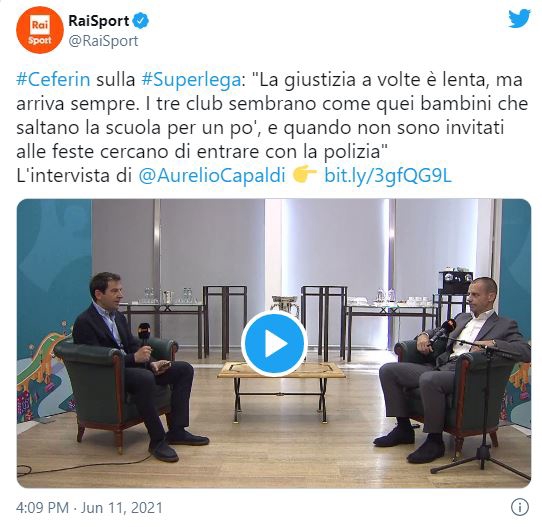Open the #Ceferin hashtag
This screenshot has height=527, width=542.
tap(53, 79)
